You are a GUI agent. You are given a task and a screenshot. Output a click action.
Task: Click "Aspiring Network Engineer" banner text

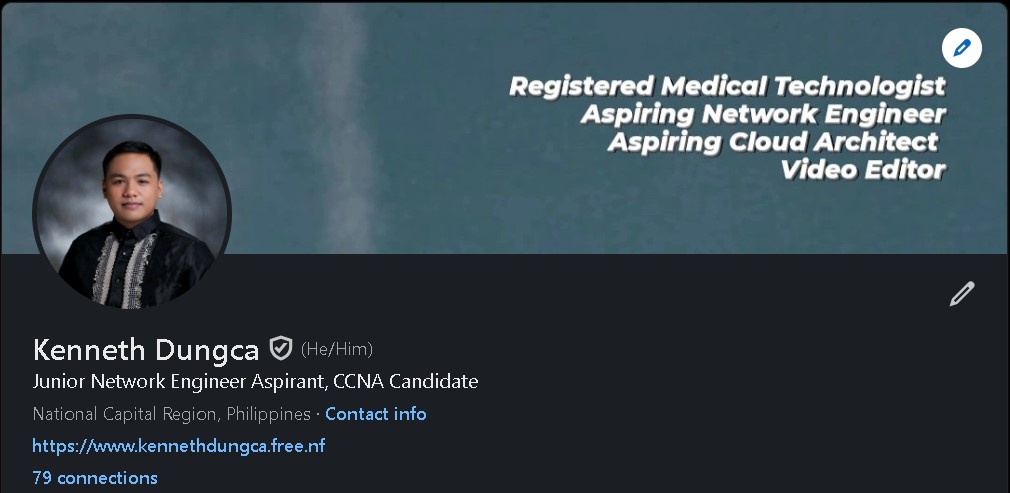click(763, 114)
